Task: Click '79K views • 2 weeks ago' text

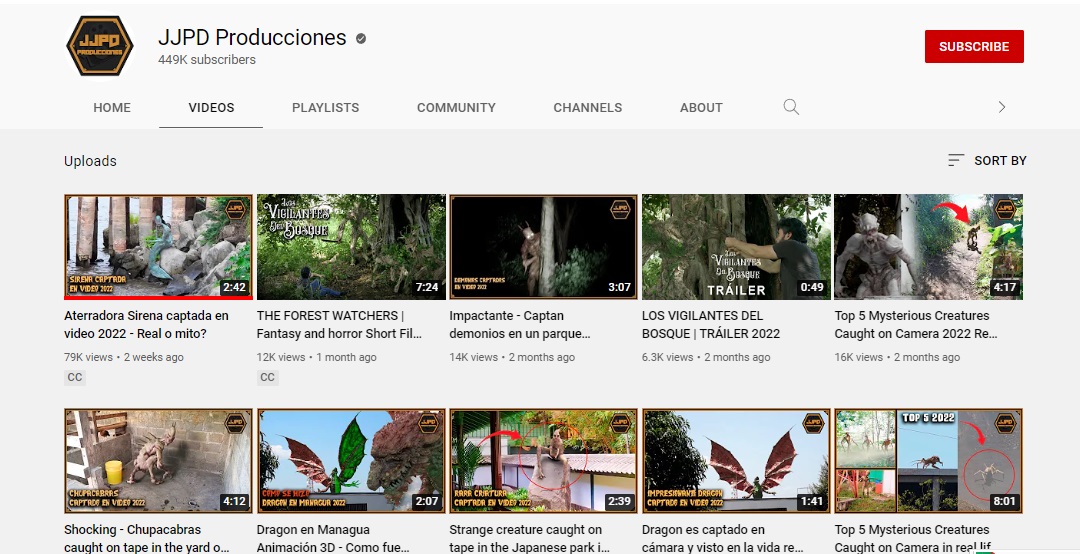Action: pyautogui.click(x=124, y=357)
